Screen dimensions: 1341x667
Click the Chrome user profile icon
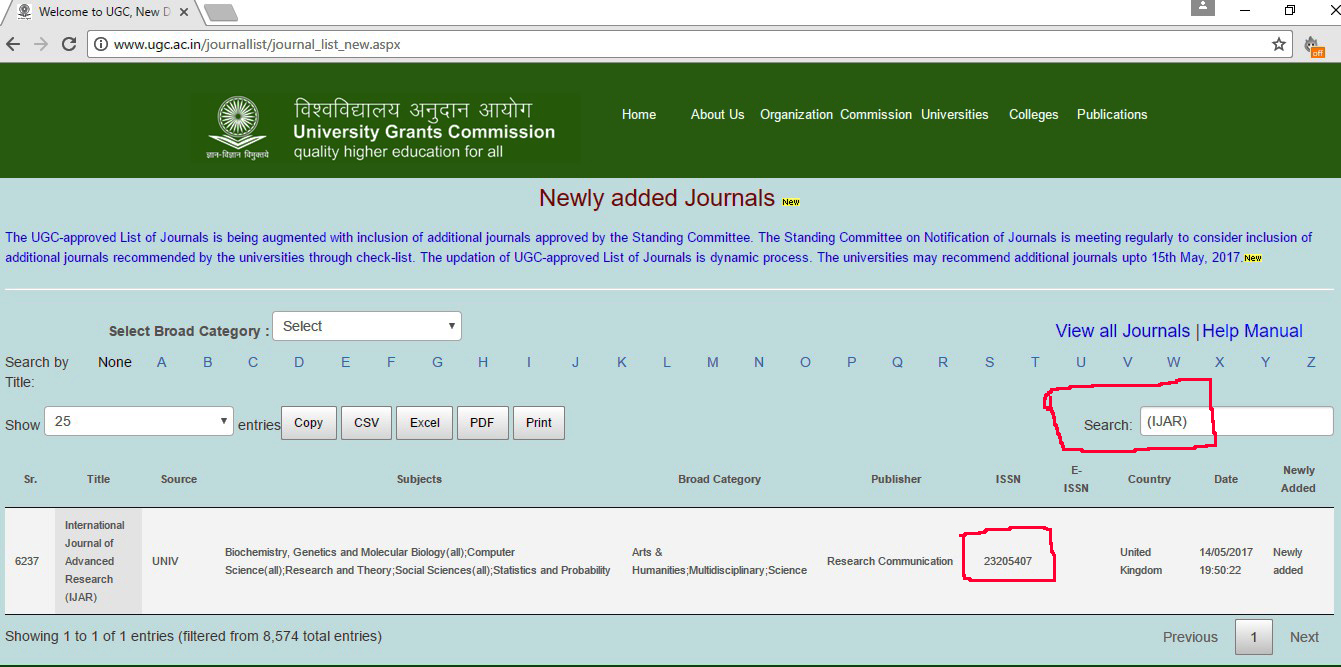[x=1203, y=7]
